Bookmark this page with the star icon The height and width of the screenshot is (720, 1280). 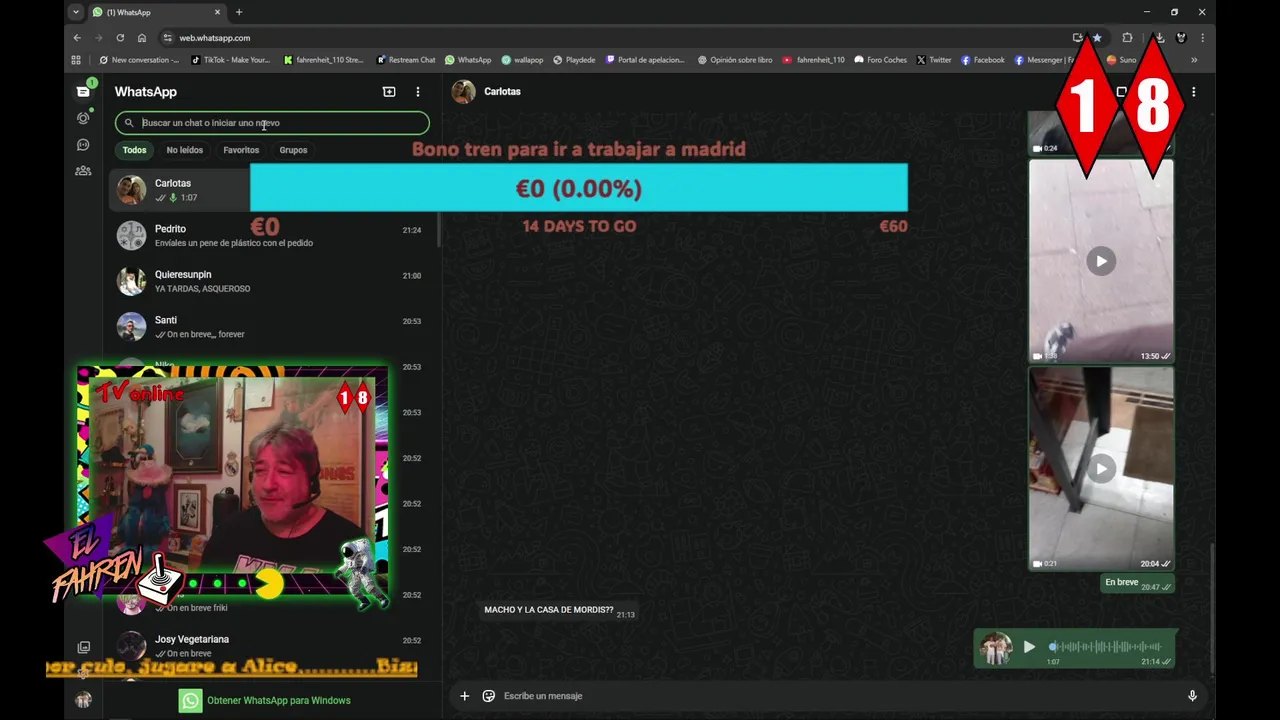tap(1097, 38)
